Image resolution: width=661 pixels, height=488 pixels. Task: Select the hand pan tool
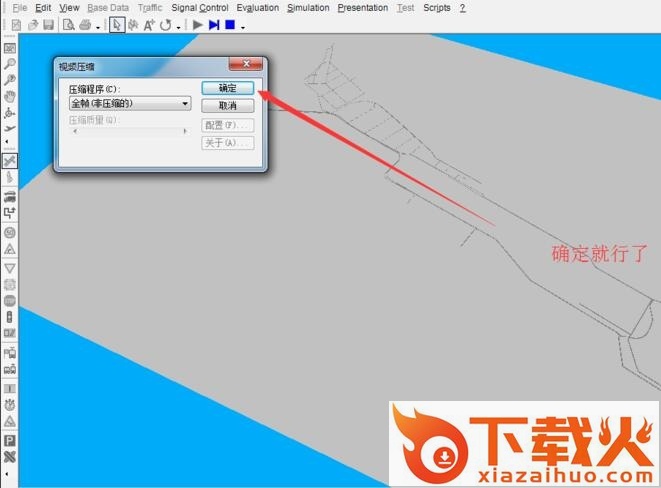point(10,97)
